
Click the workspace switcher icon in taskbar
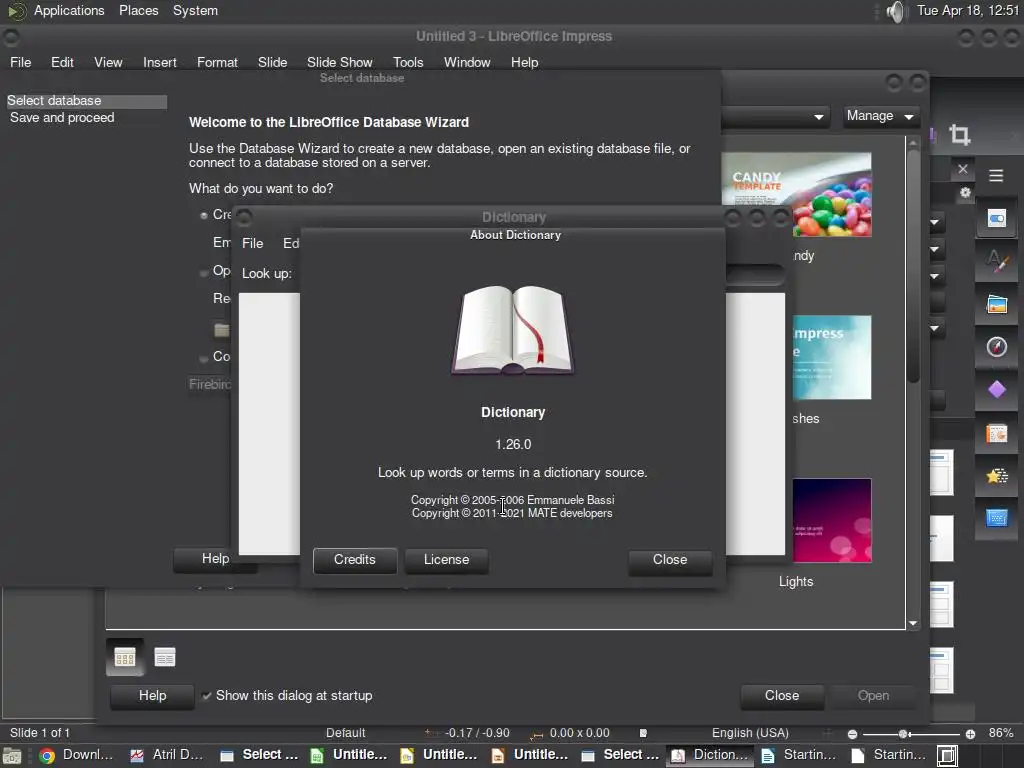pos(948,756)
